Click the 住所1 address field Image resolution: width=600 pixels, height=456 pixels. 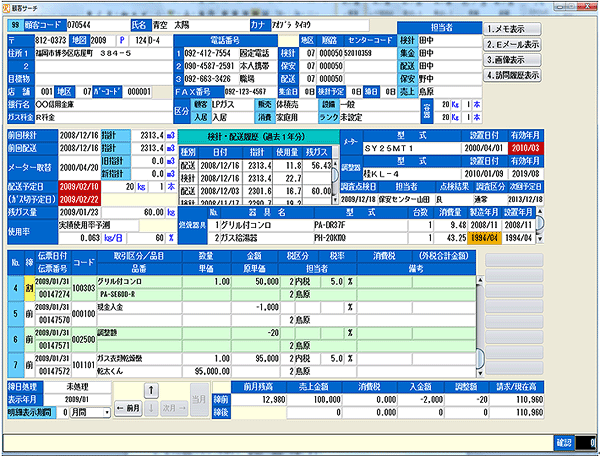[x=103, y=53]
